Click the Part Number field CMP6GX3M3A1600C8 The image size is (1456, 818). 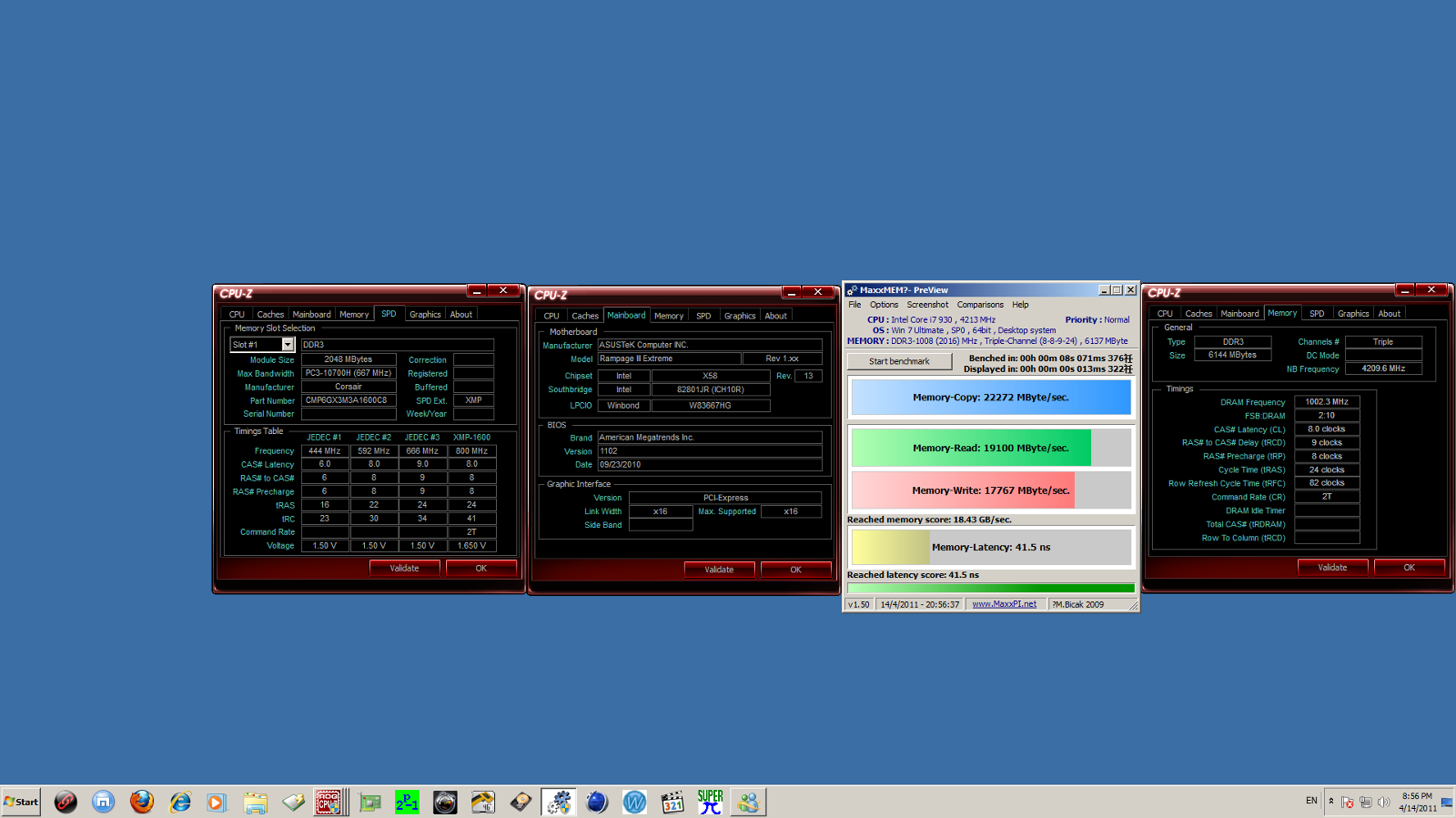[x=349, y=400]
